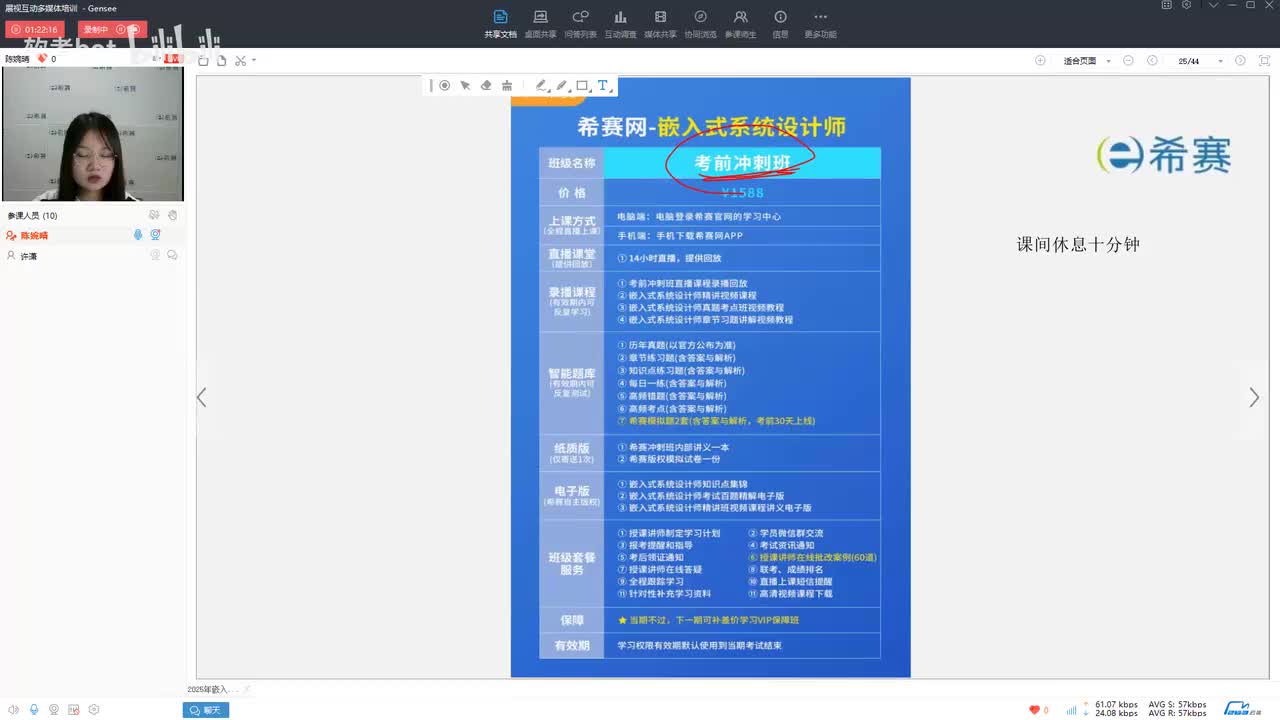1280x720 pixels.
Task: Toggle the bottom-left microphone icon
Action: tap(34, 710)
